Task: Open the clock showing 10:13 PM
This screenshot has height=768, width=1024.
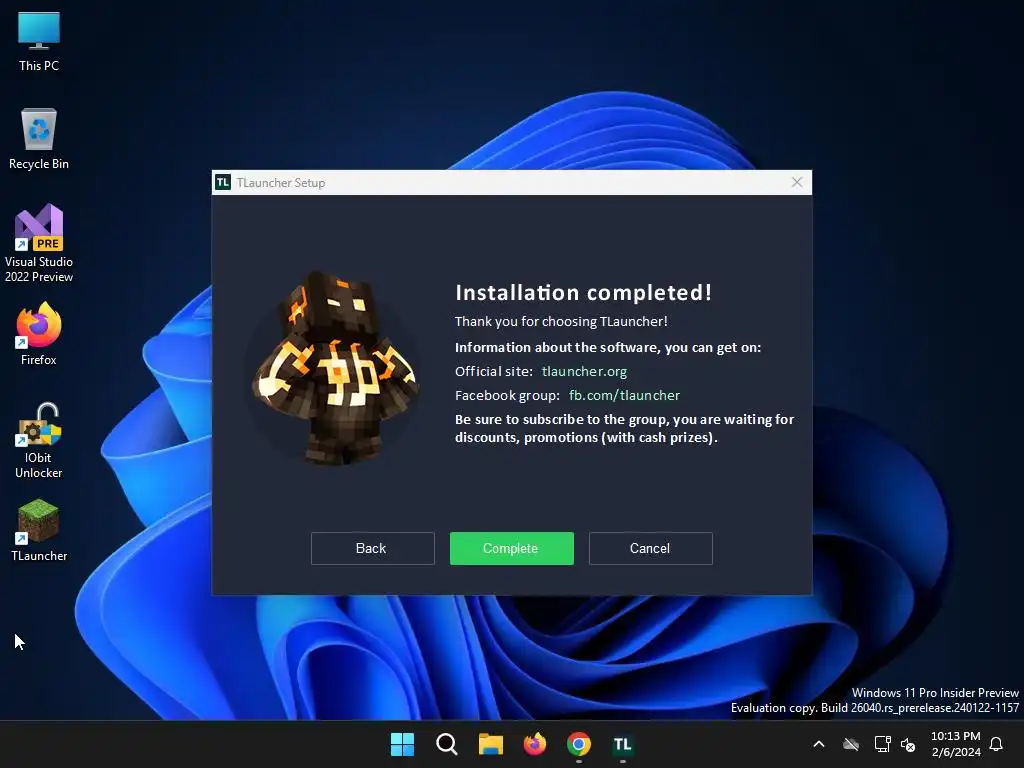Action: (955, 744)
